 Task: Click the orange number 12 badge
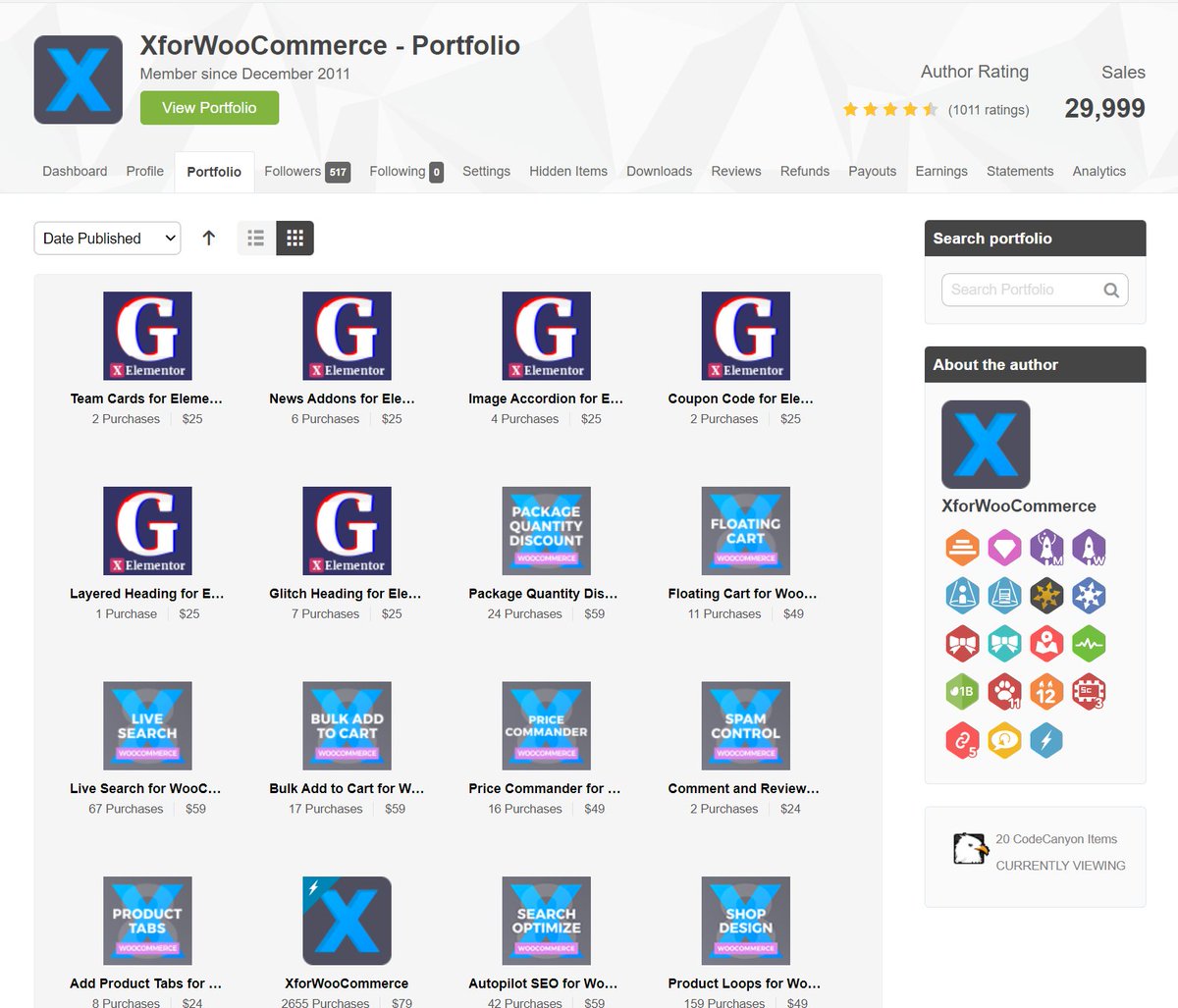coord(1046,692)
